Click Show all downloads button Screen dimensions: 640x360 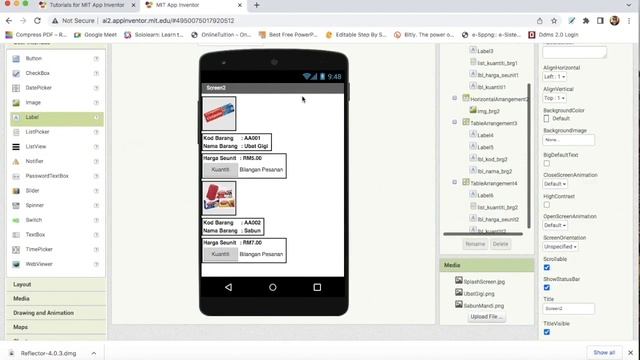[x=604, y=353]
